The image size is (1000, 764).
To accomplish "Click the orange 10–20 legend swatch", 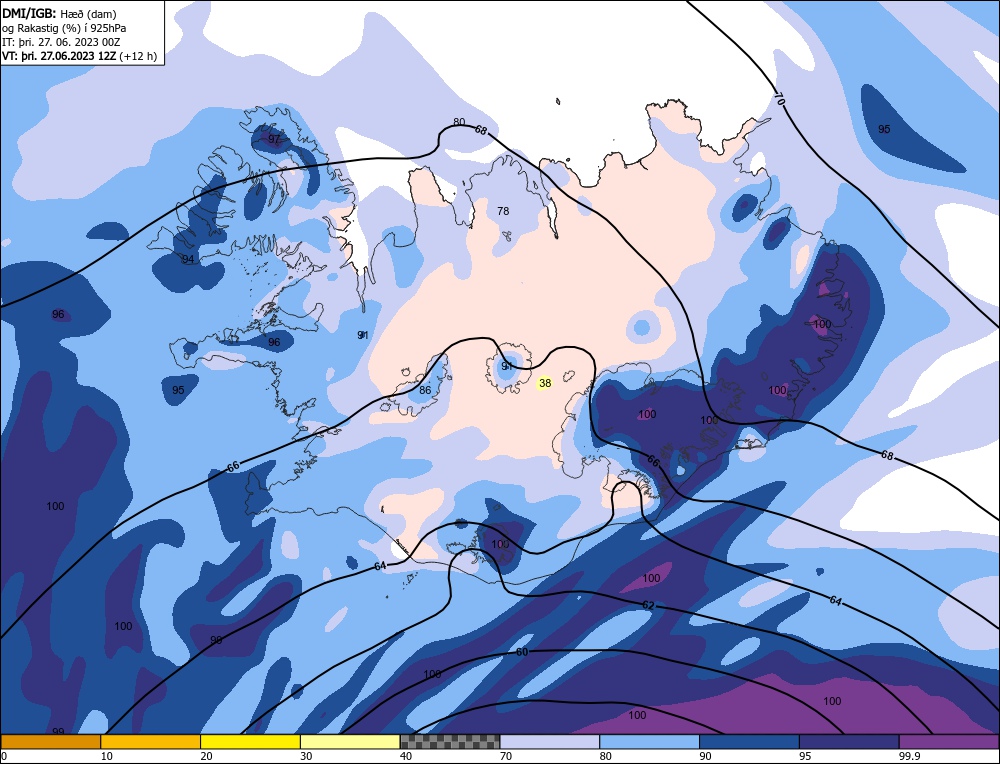I will 151,742.
